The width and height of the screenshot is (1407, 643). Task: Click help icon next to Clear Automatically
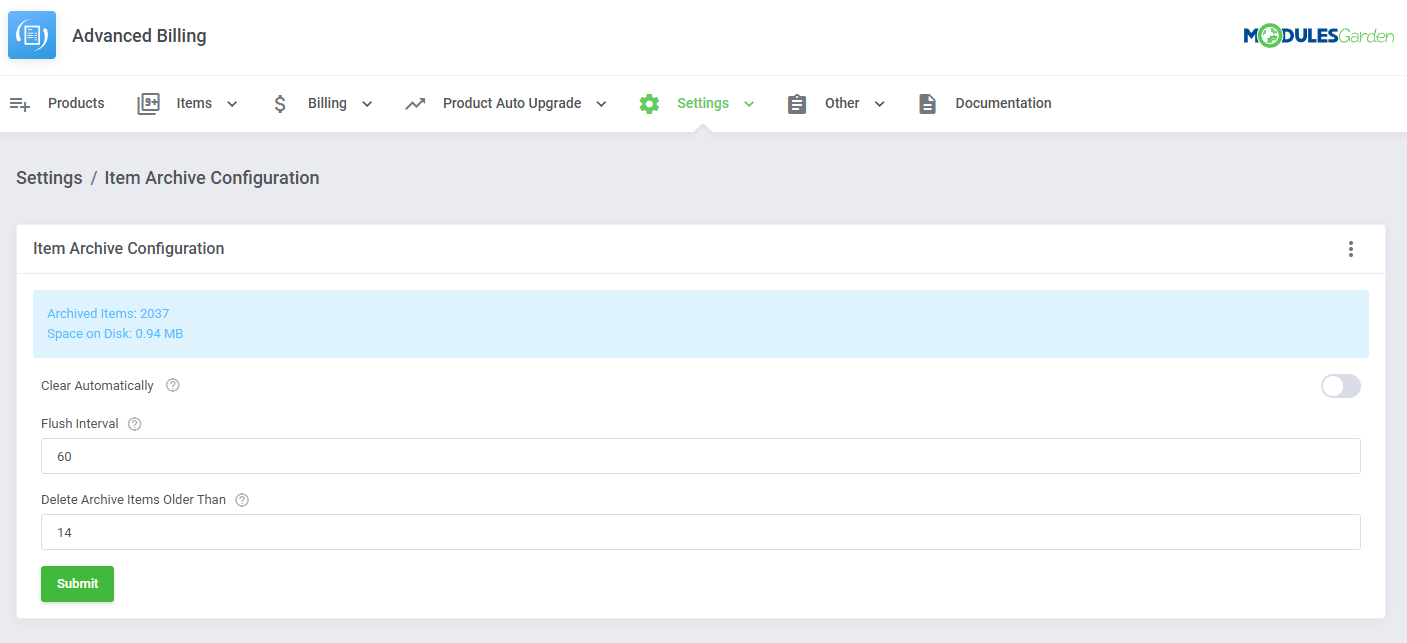[173, 386]
